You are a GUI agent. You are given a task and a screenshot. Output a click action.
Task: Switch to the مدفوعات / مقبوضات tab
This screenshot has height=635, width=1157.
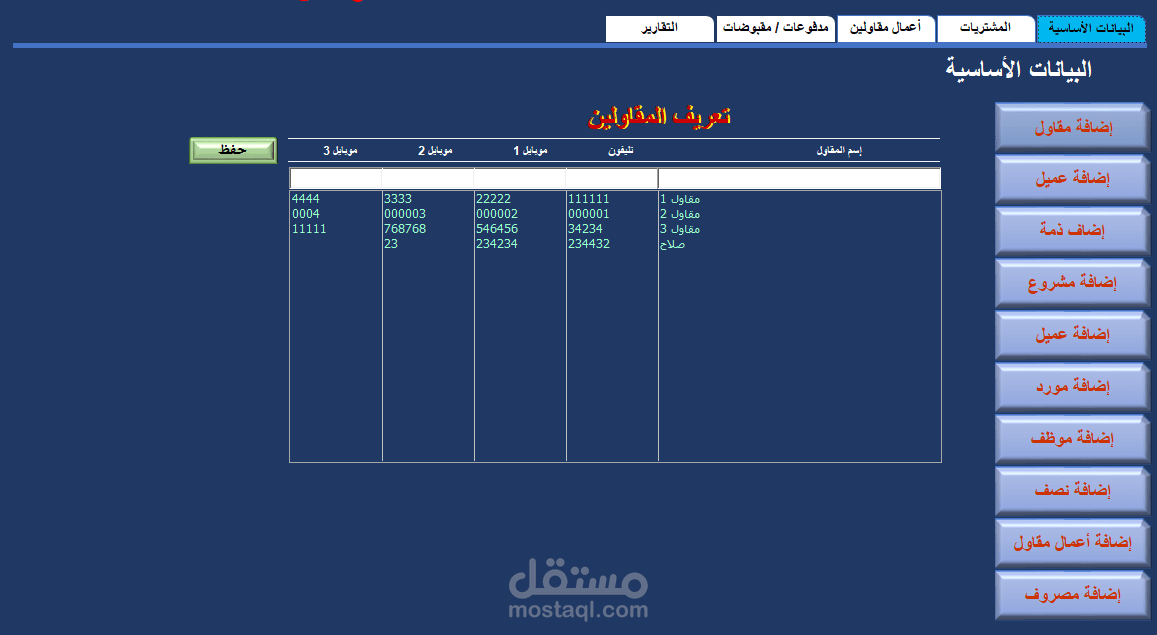point(775,29)
